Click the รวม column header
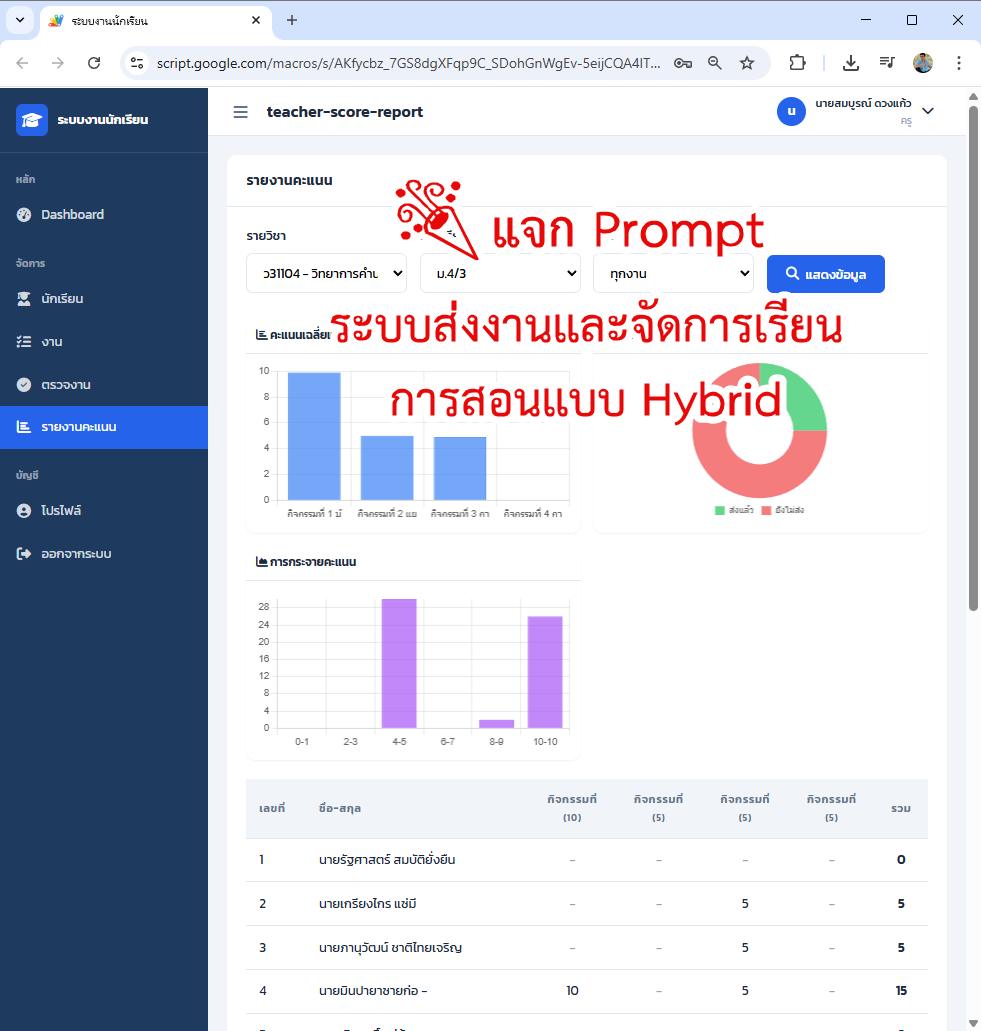Image resolution: width=981 pixels, height=1031 pixels. [x=901, y=808]
